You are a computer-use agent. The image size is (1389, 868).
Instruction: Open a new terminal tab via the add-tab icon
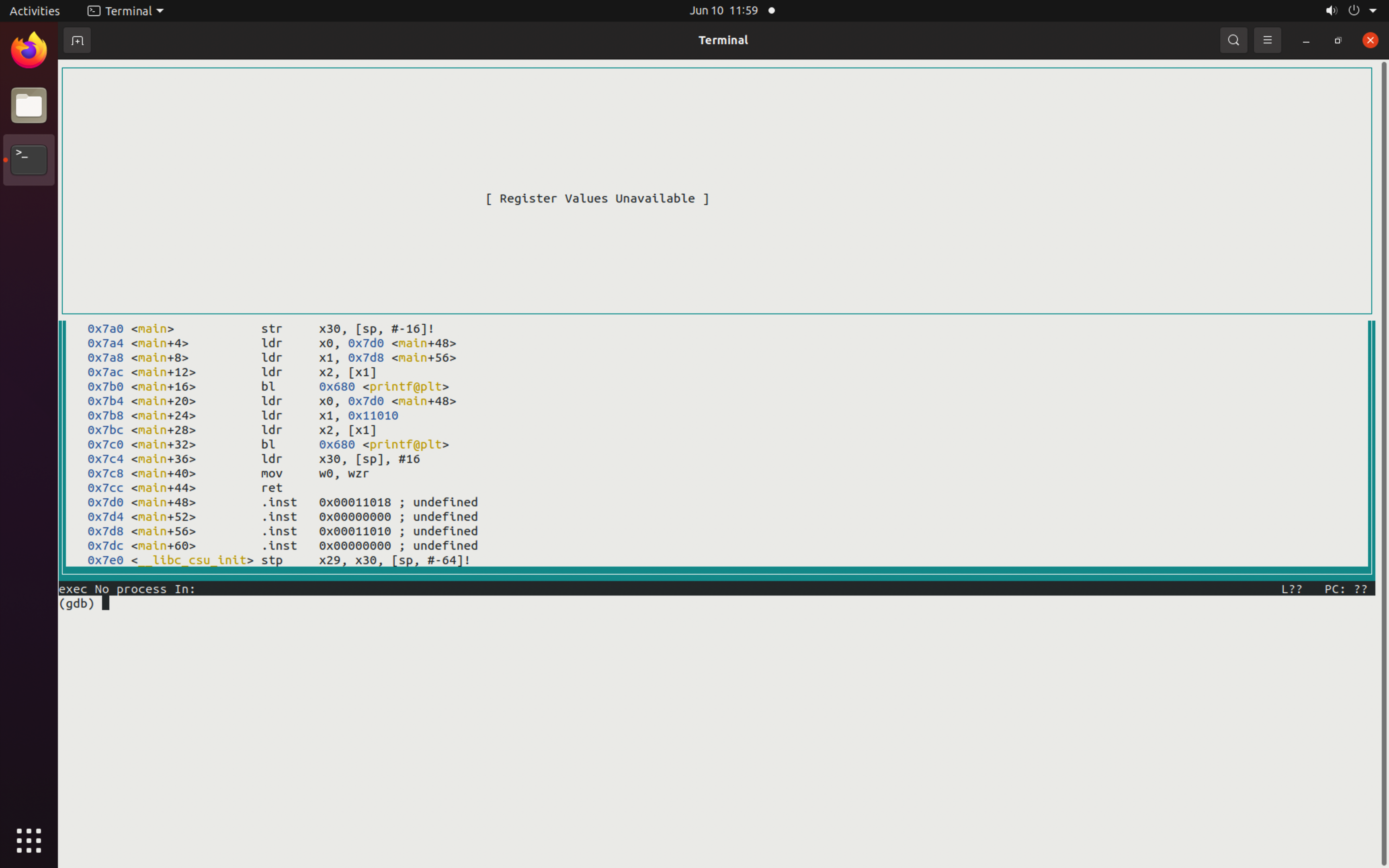pyautogui.click(x=77, y=40)
